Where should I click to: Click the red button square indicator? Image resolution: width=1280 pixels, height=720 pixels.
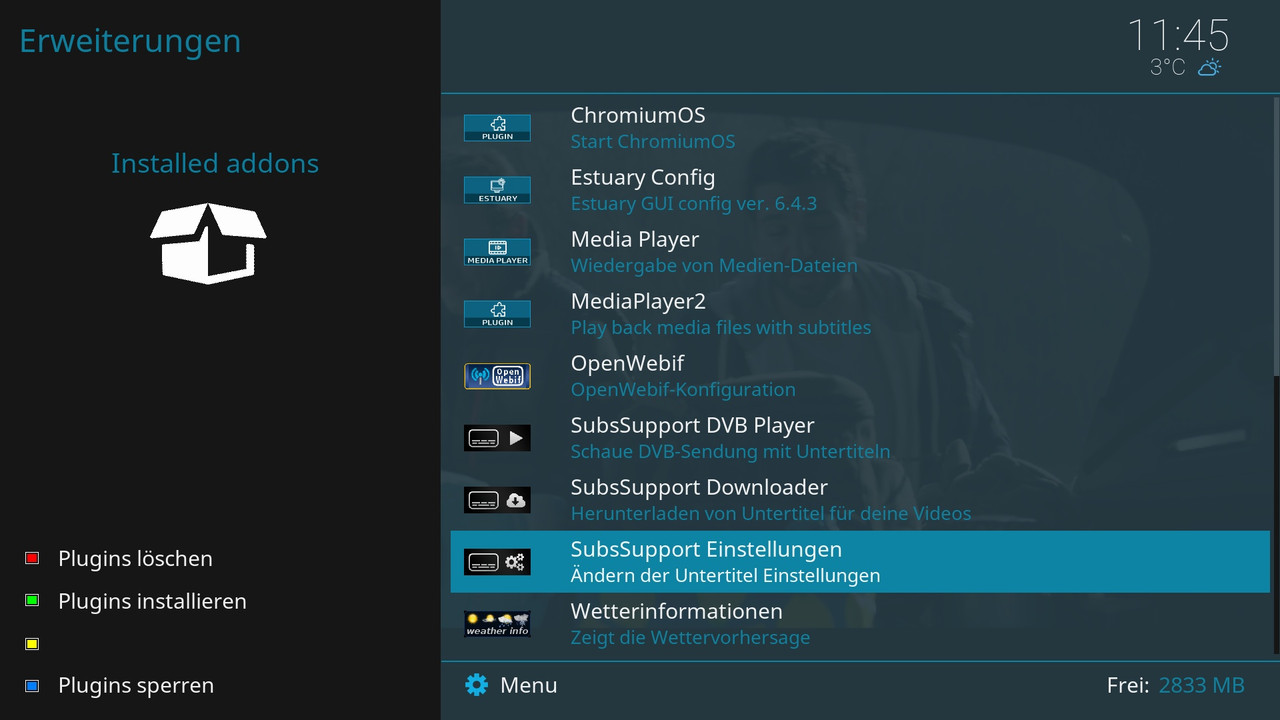point(32,559)
